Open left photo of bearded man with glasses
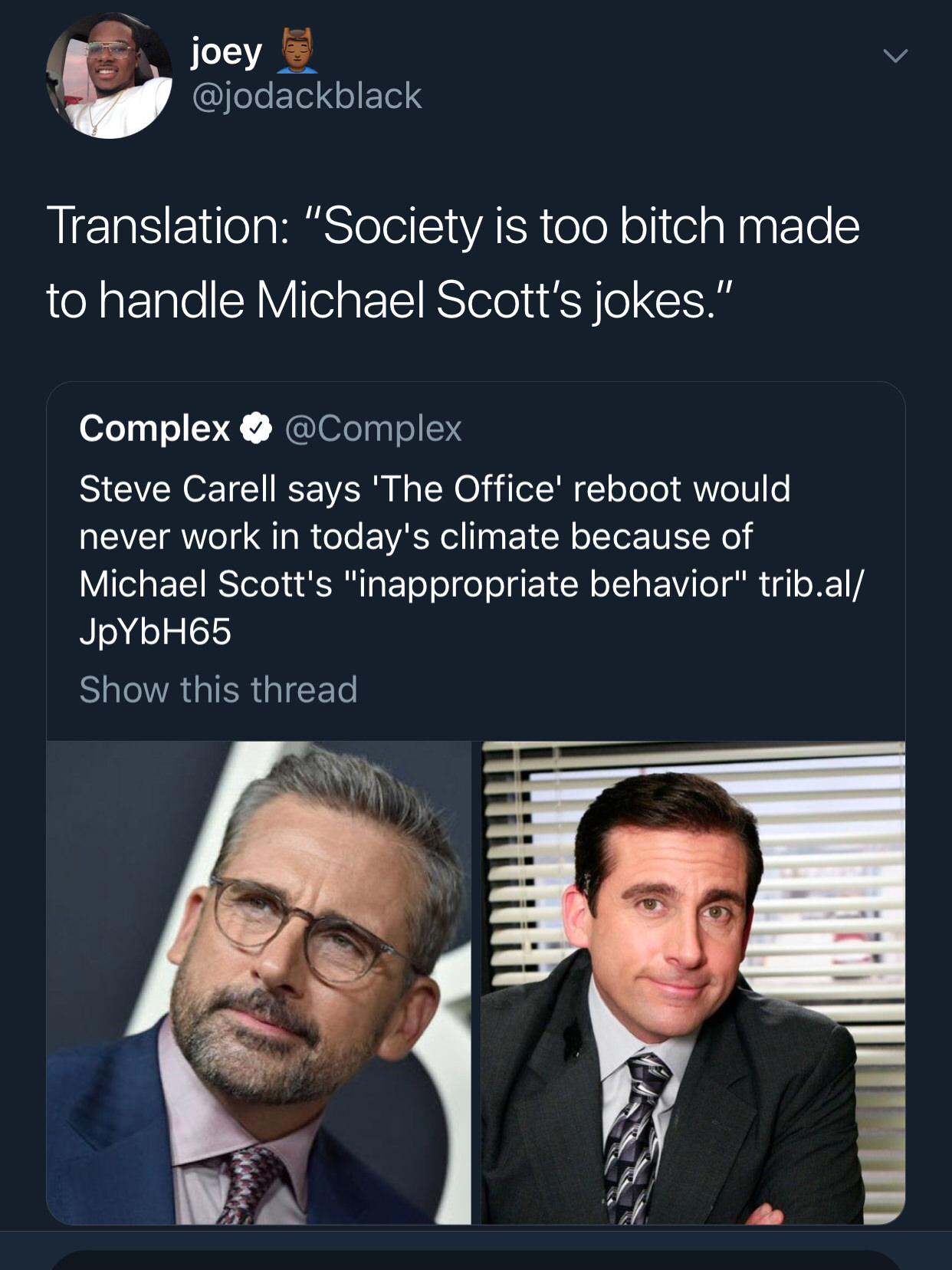The width and height of the screenshot is (952, 1270). [258, 982]
